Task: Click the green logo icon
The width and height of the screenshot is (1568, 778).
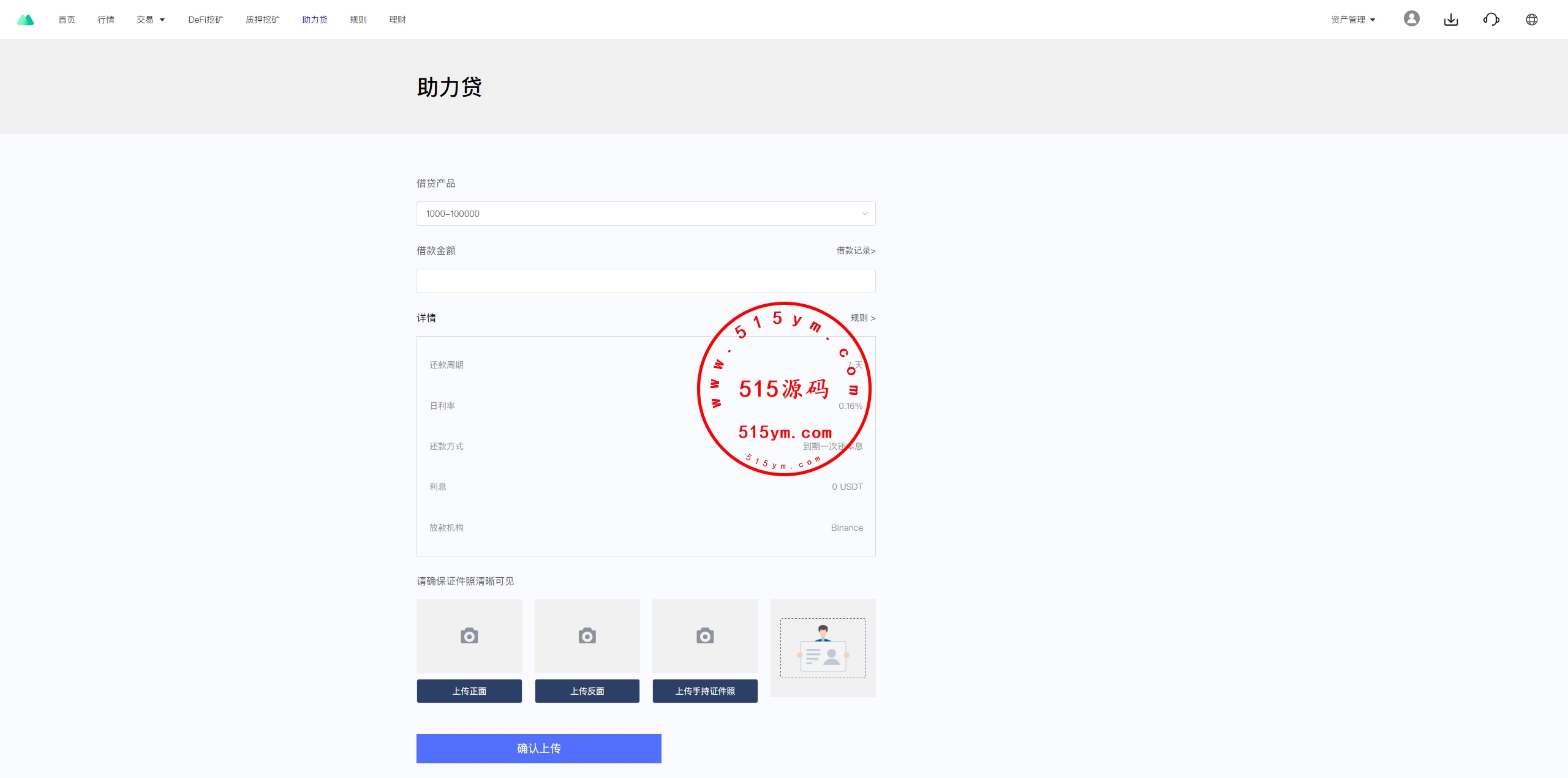Action: pyautogui.click(x=25, y=20)
